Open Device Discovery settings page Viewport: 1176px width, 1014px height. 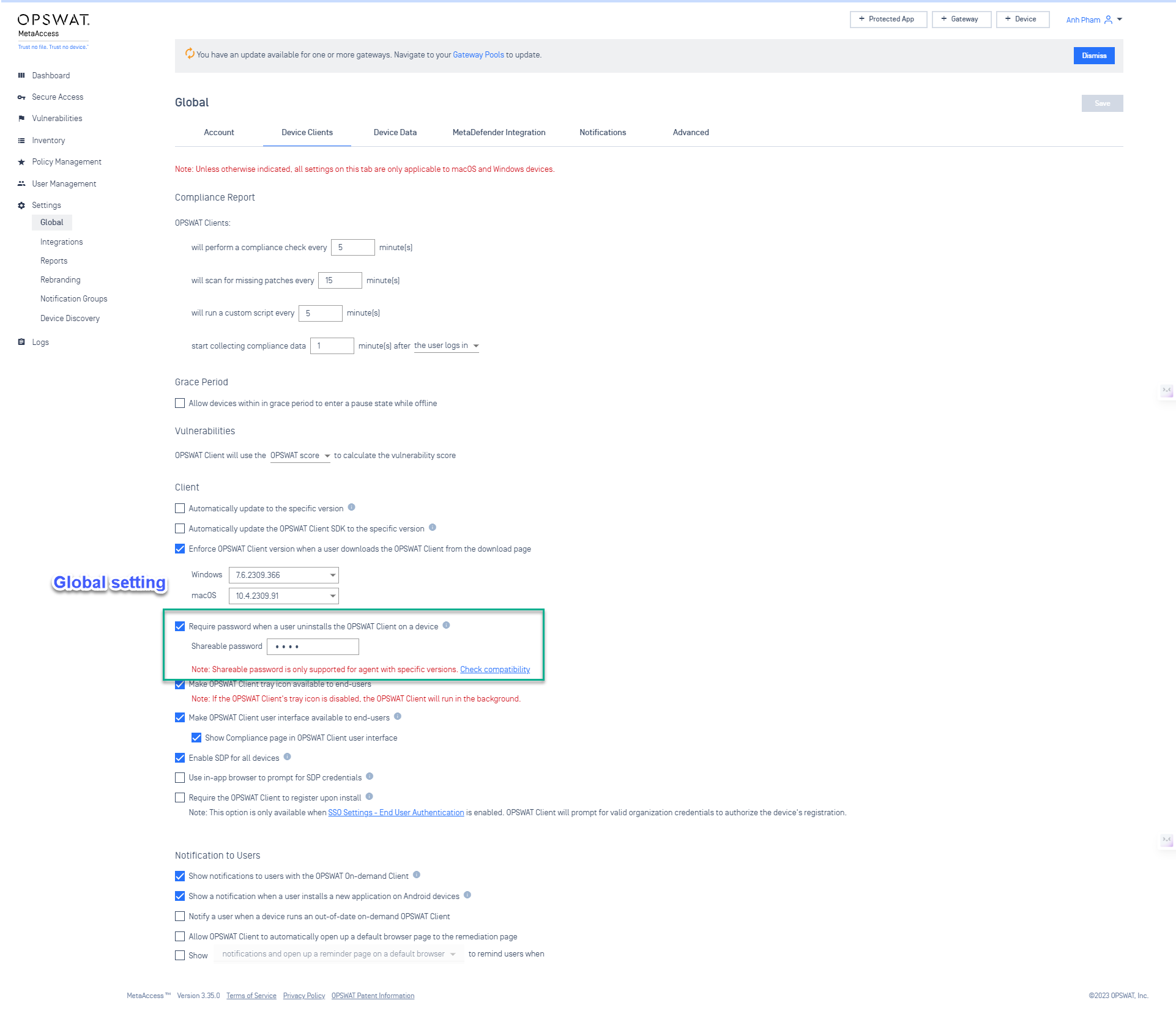point(70,319)
